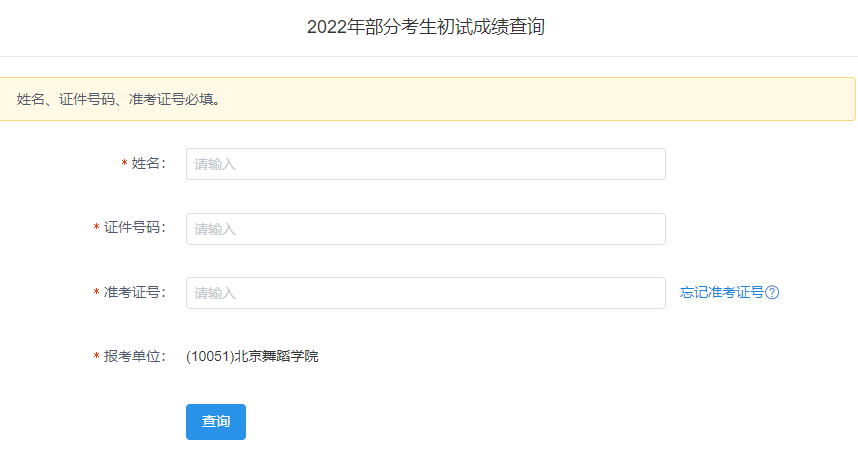Open the 忘记准考证号 link
Viewport: 858px width, 461px height.
coord(722,293)
